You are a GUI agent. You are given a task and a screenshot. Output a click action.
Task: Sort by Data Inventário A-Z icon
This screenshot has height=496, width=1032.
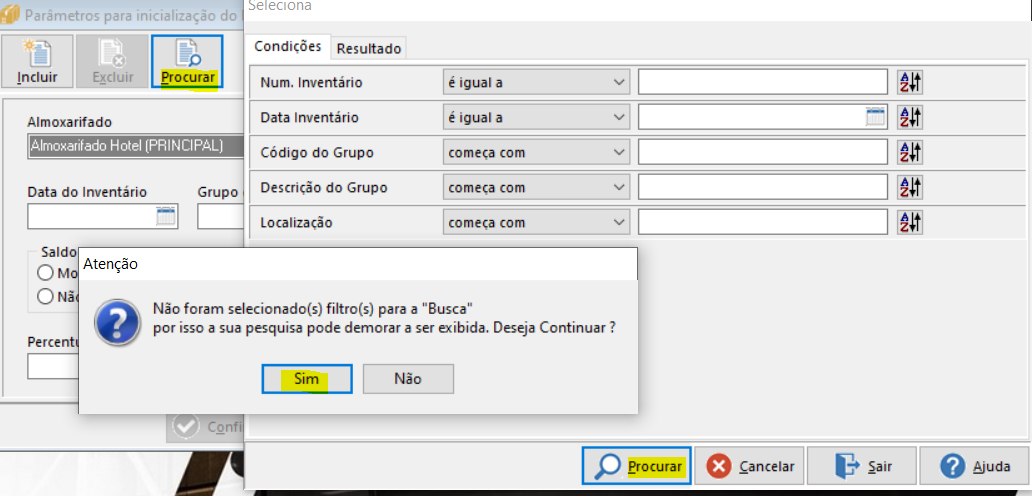pos(910,117)
